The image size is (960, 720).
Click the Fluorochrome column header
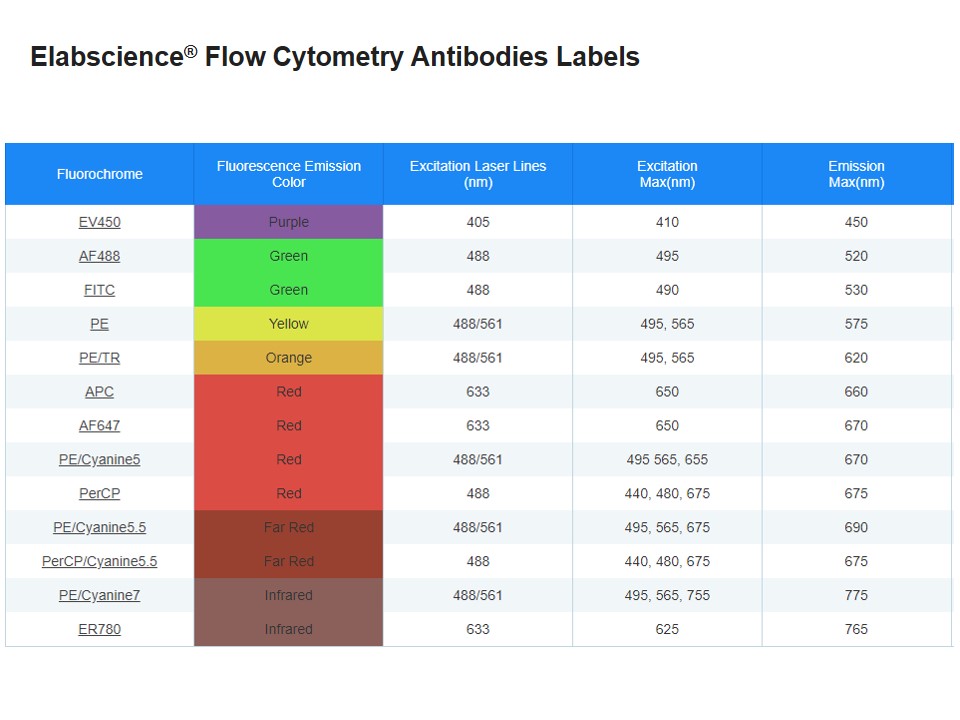click(99, 174)
